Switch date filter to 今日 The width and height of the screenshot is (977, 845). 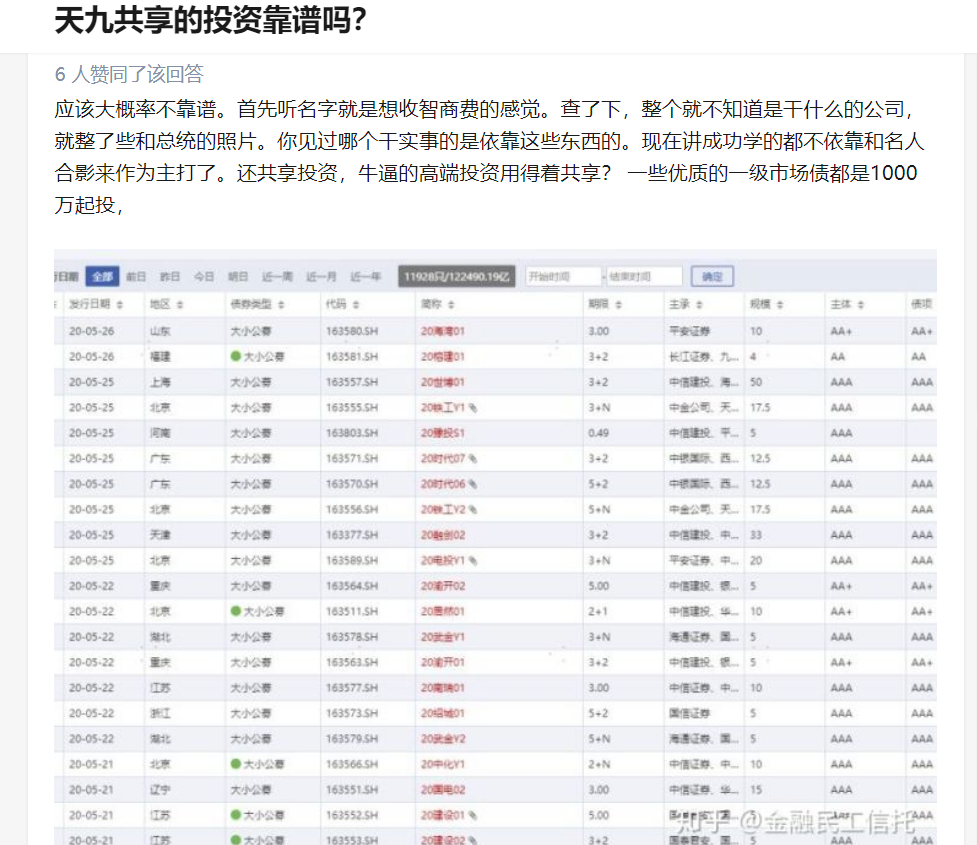204,276
